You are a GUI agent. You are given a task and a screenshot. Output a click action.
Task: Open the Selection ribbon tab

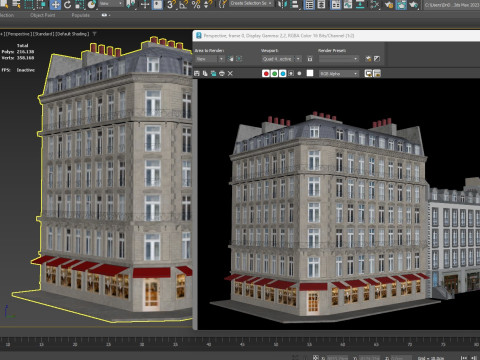[7, 15]
